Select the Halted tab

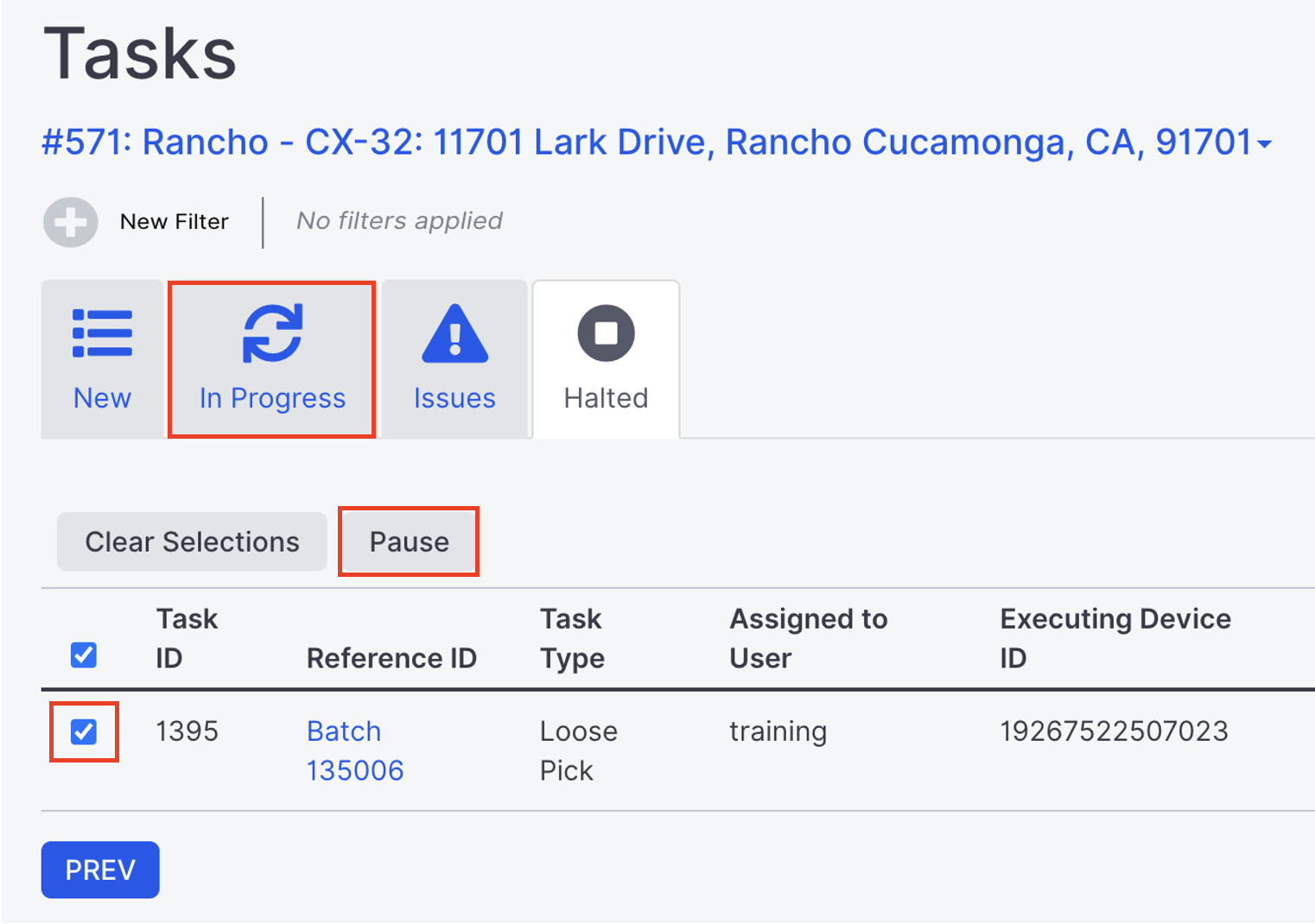(606, 359)
